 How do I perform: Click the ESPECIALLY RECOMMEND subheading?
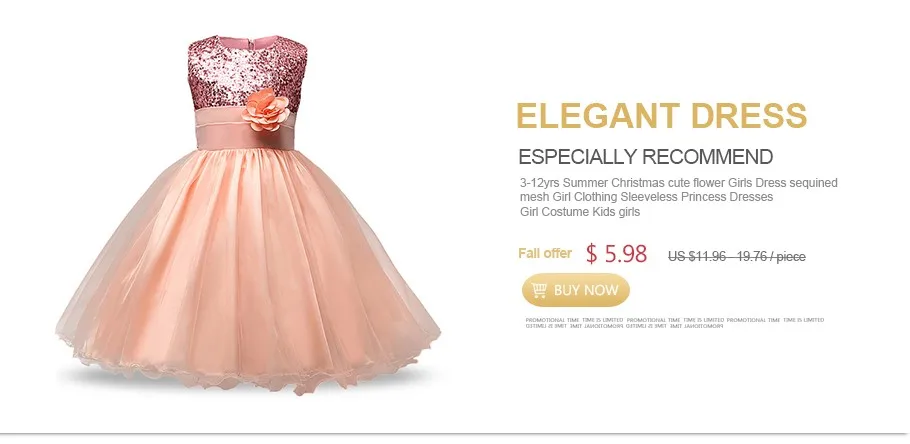click(645, 157)
